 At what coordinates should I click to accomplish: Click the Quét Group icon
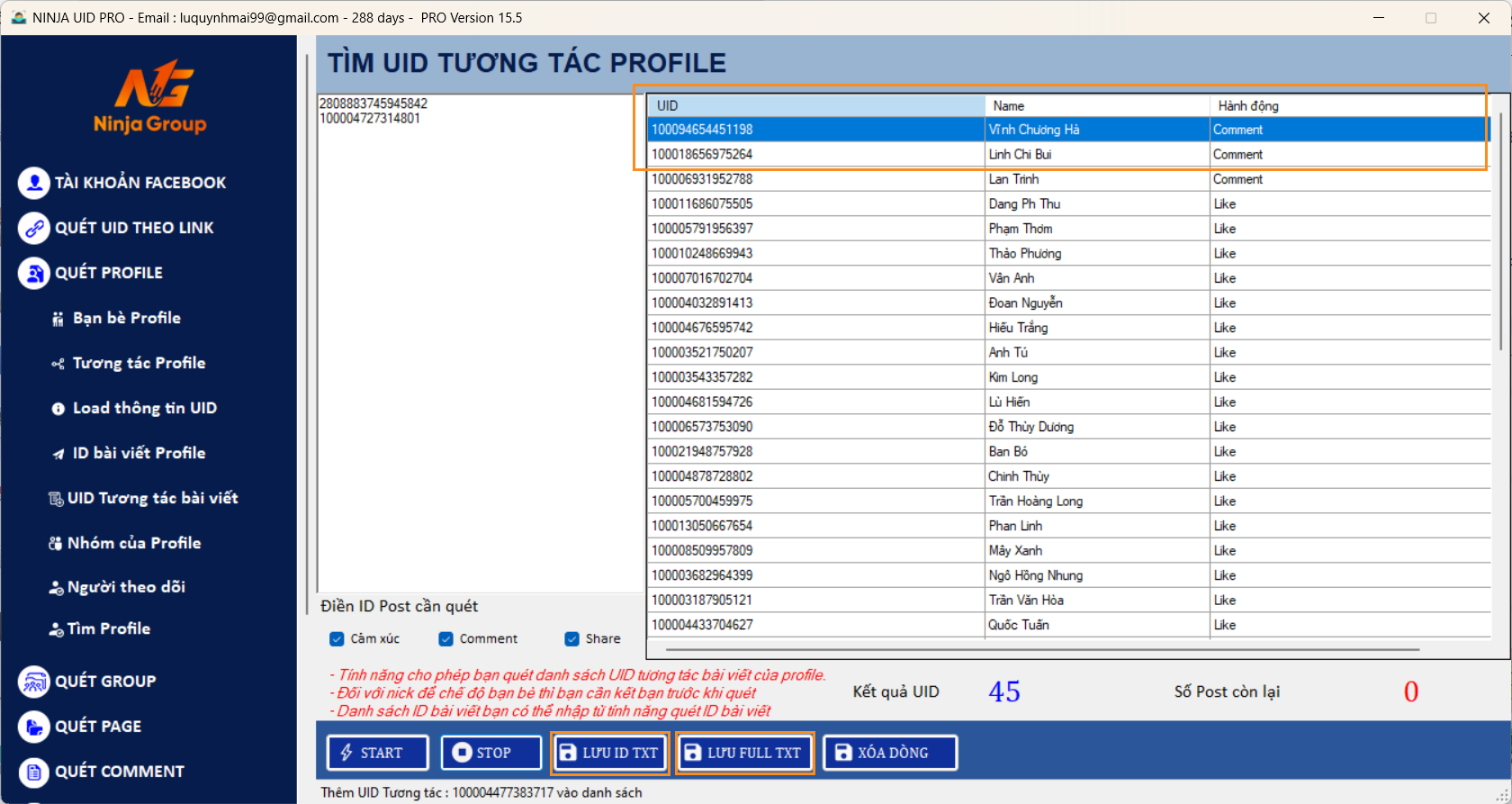click(34, 682)
